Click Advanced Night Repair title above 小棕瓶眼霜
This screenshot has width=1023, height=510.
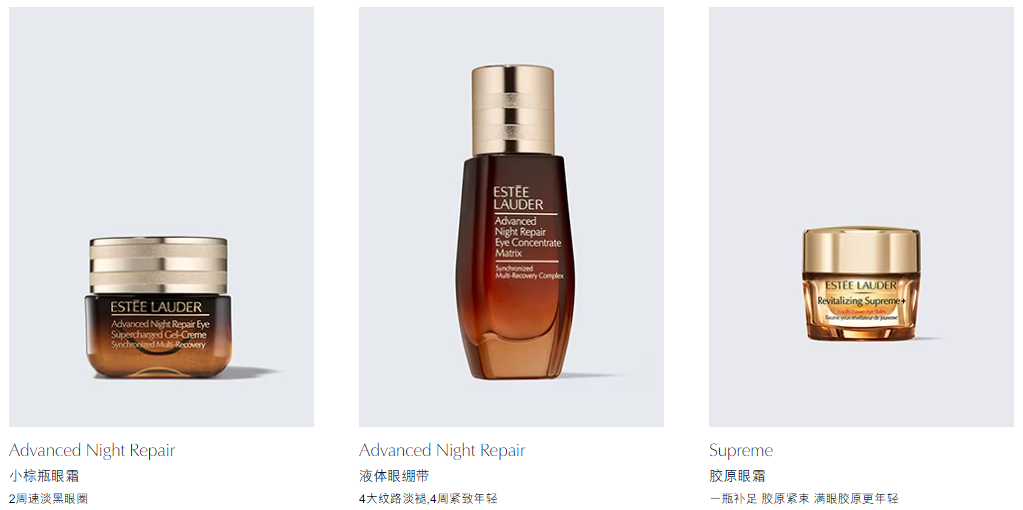(92, 450)
